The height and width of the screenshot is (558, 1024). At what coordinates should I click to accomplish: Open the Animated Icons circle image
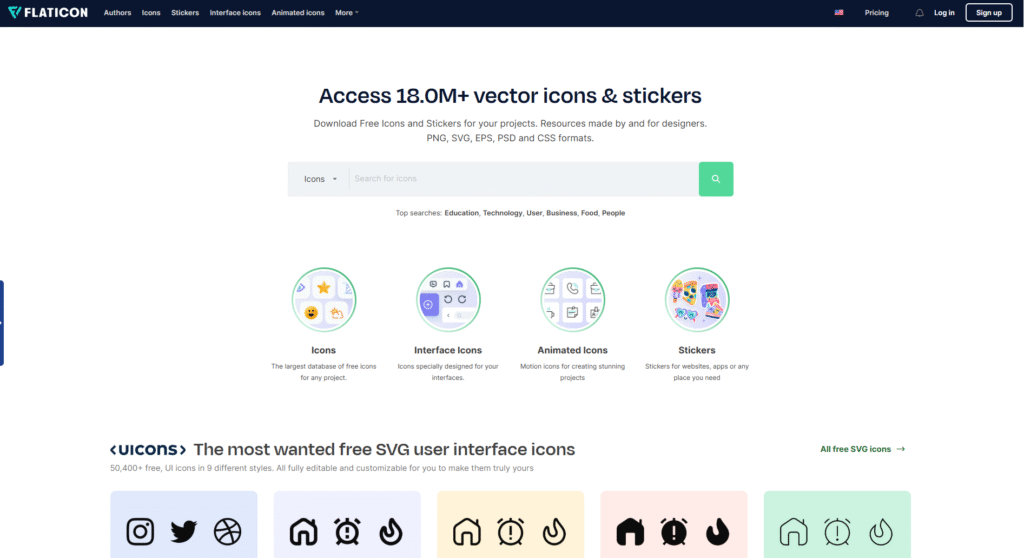coord(572,300)
